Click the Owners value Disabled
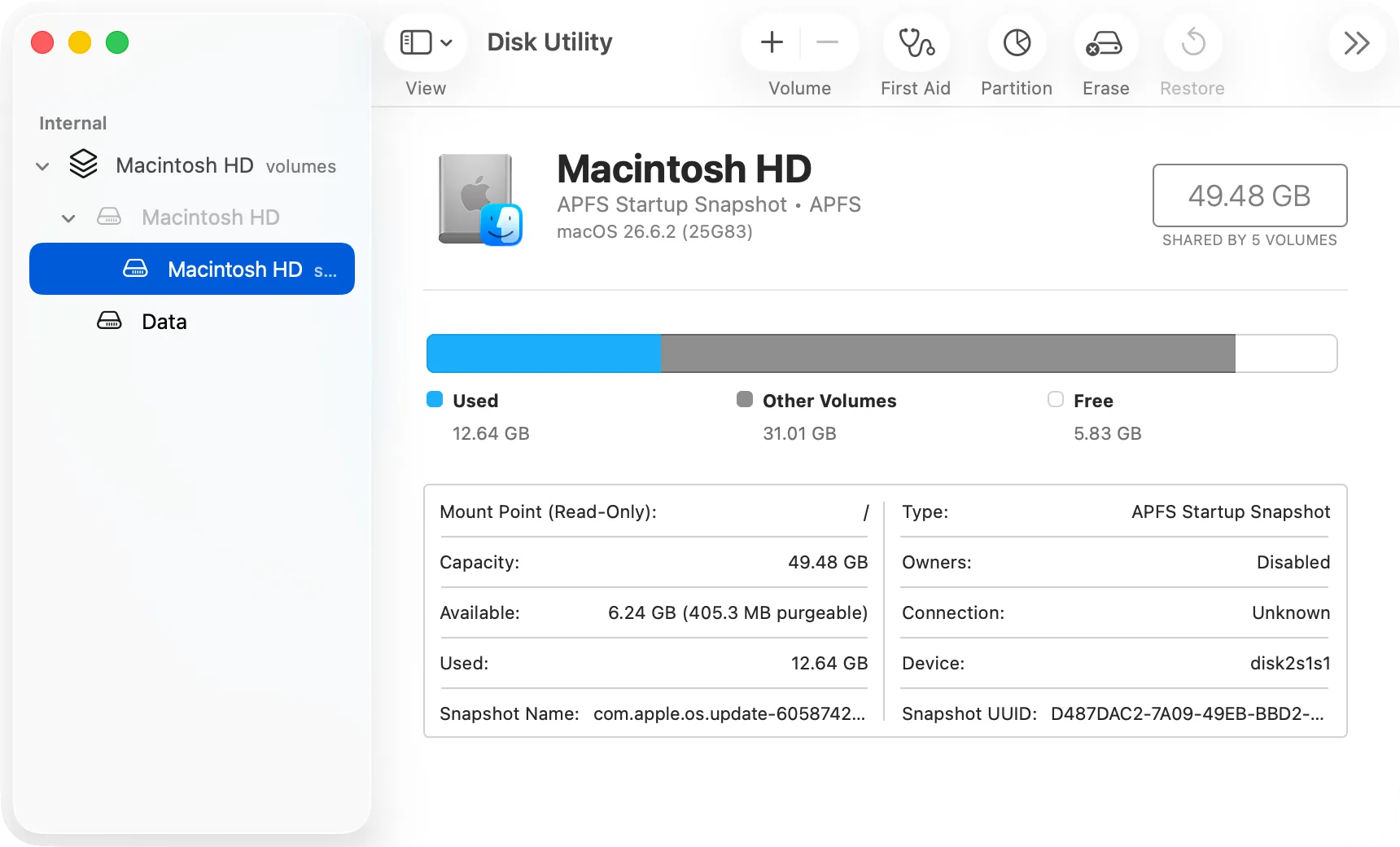 (x=1293, y=563)
